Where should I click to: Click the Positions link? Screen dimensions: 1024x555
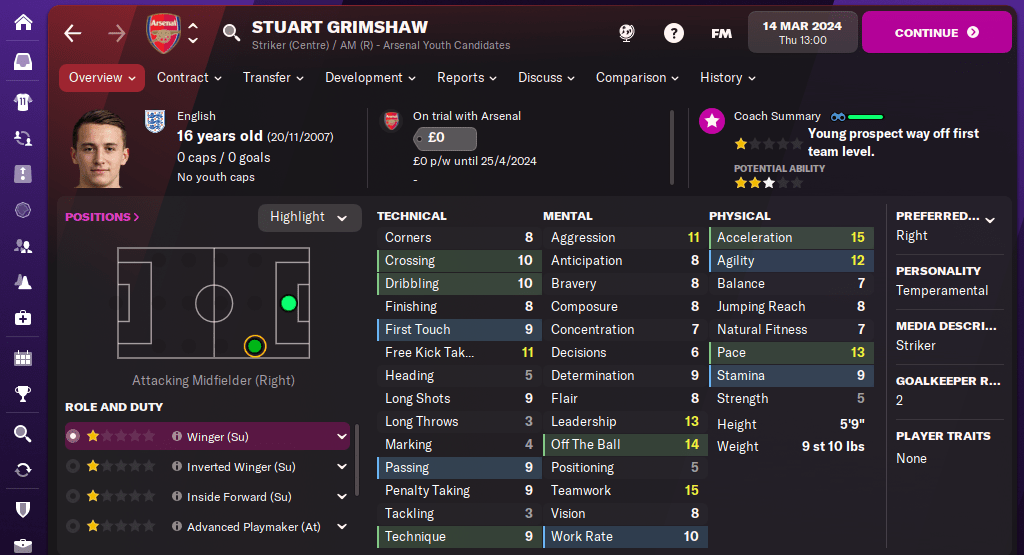[x=102, y=217]
